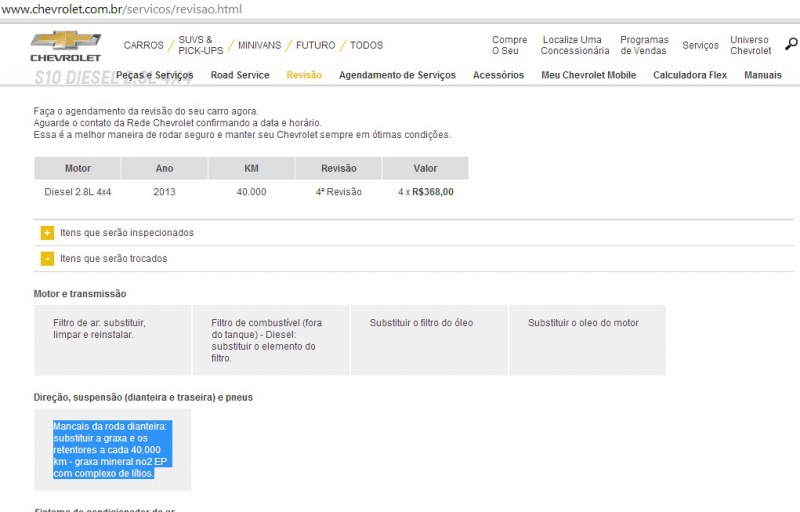The height and width of the screenshot is (512, 800).
Task: Click the Revisão column header in table
Action: [338, 168]
